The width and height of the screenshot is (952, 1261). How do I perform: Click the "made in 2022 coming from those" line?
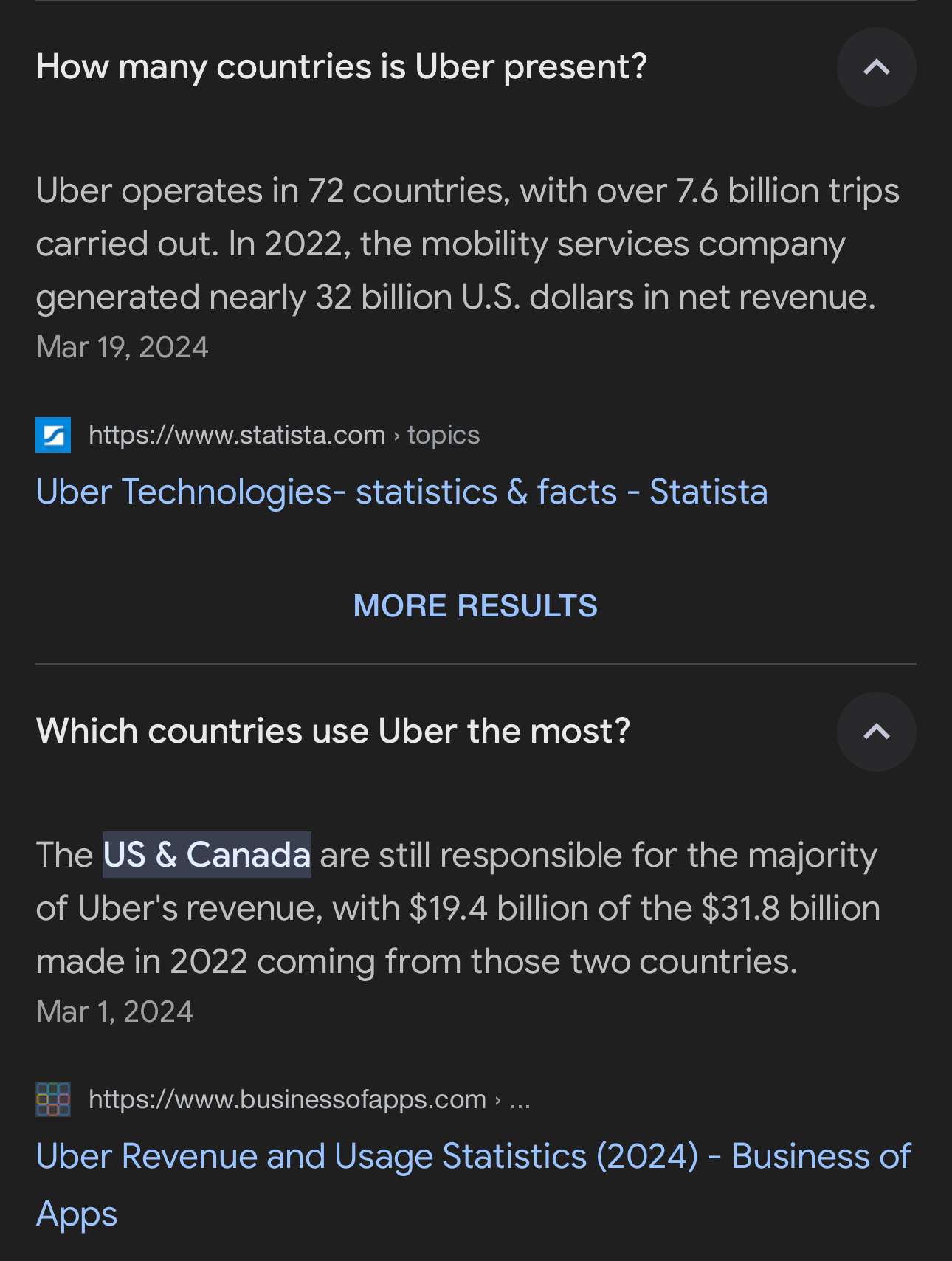click(x=416, y=962)
